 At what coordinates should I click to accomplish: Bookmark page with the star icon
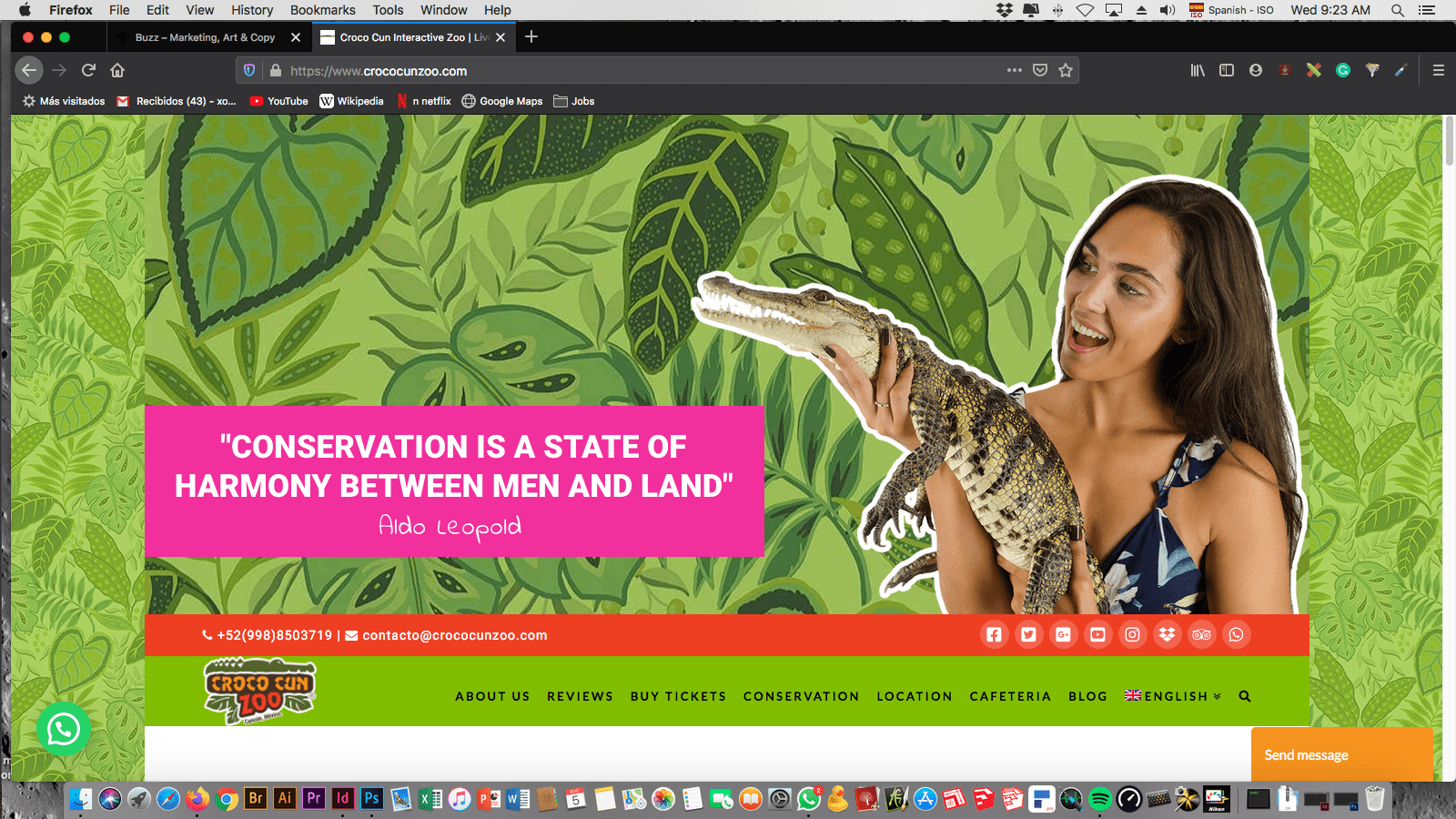click(1066, 71)
